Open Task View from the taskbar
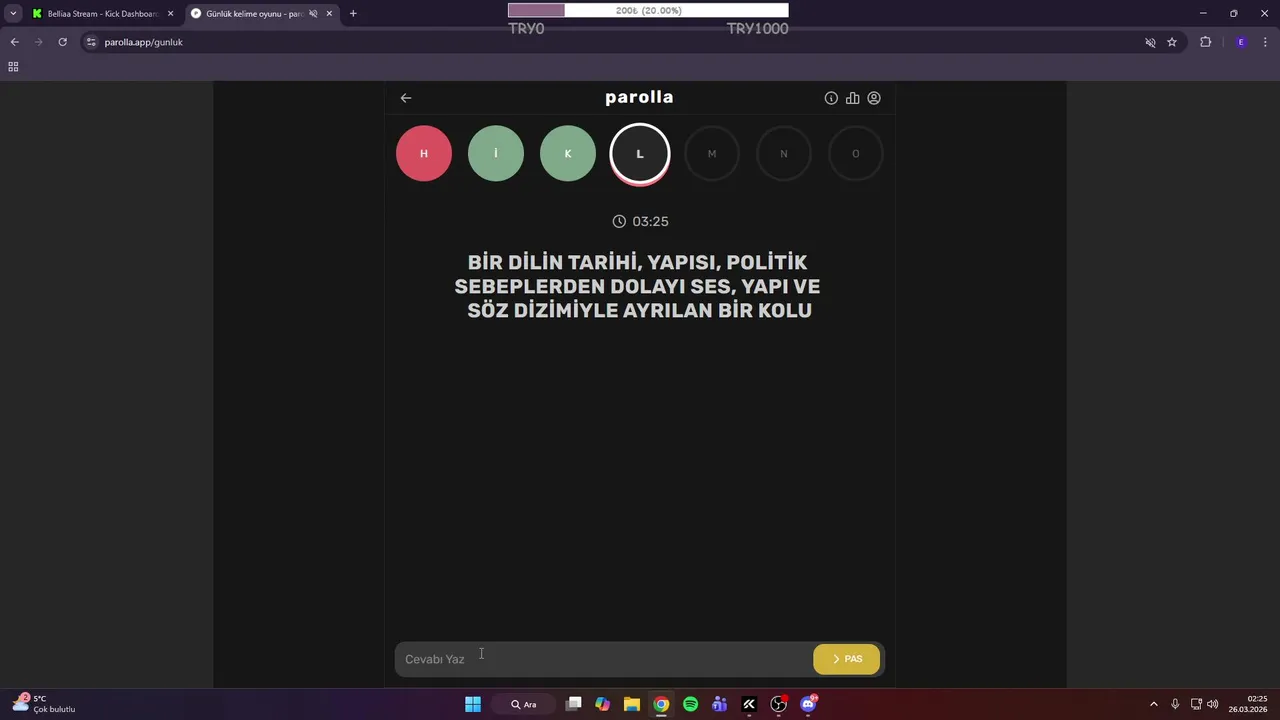Screen dimensions: 1280x720 (x=573, y=704)
